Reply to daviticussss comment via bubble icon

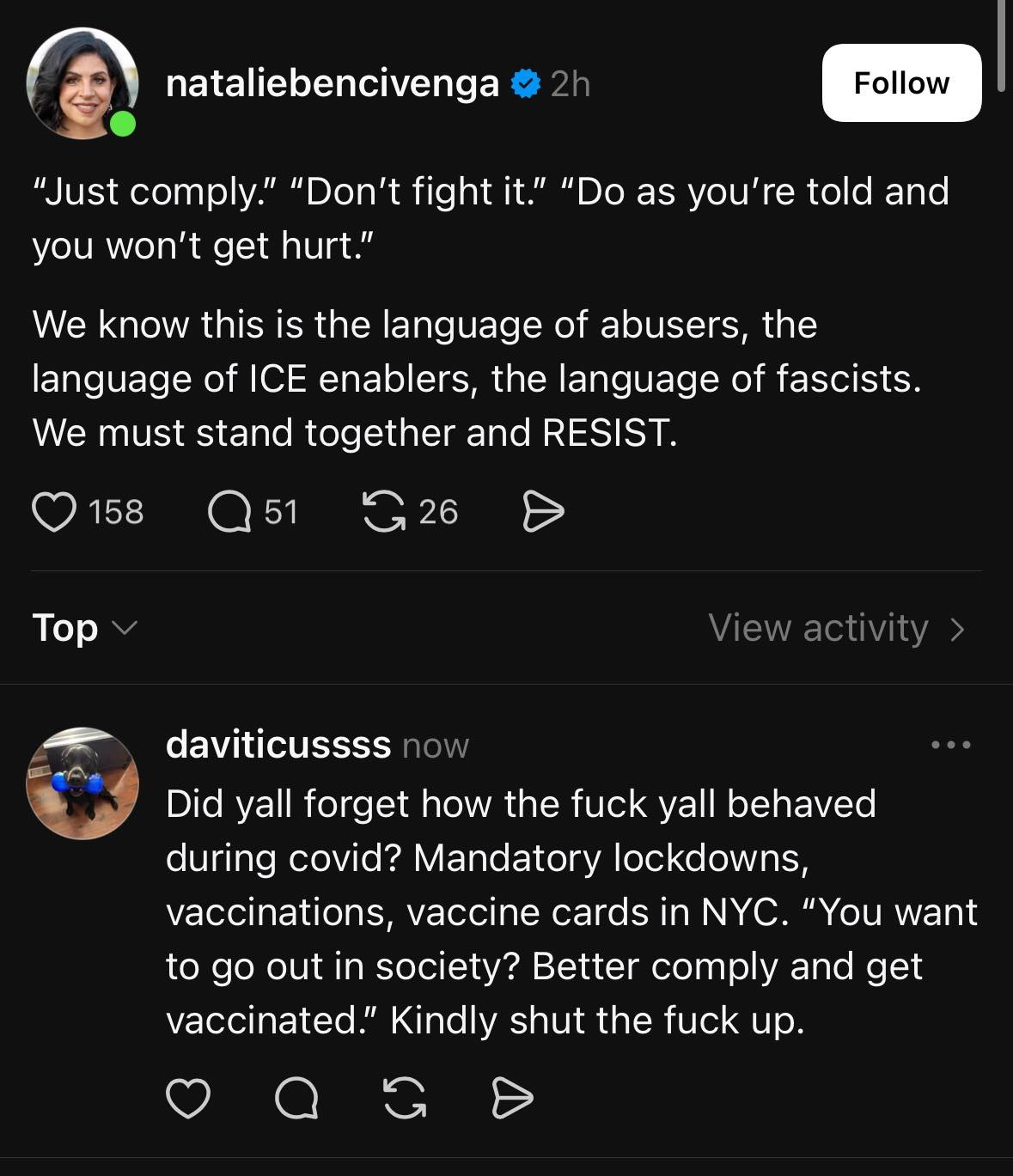pos(296,1099)
